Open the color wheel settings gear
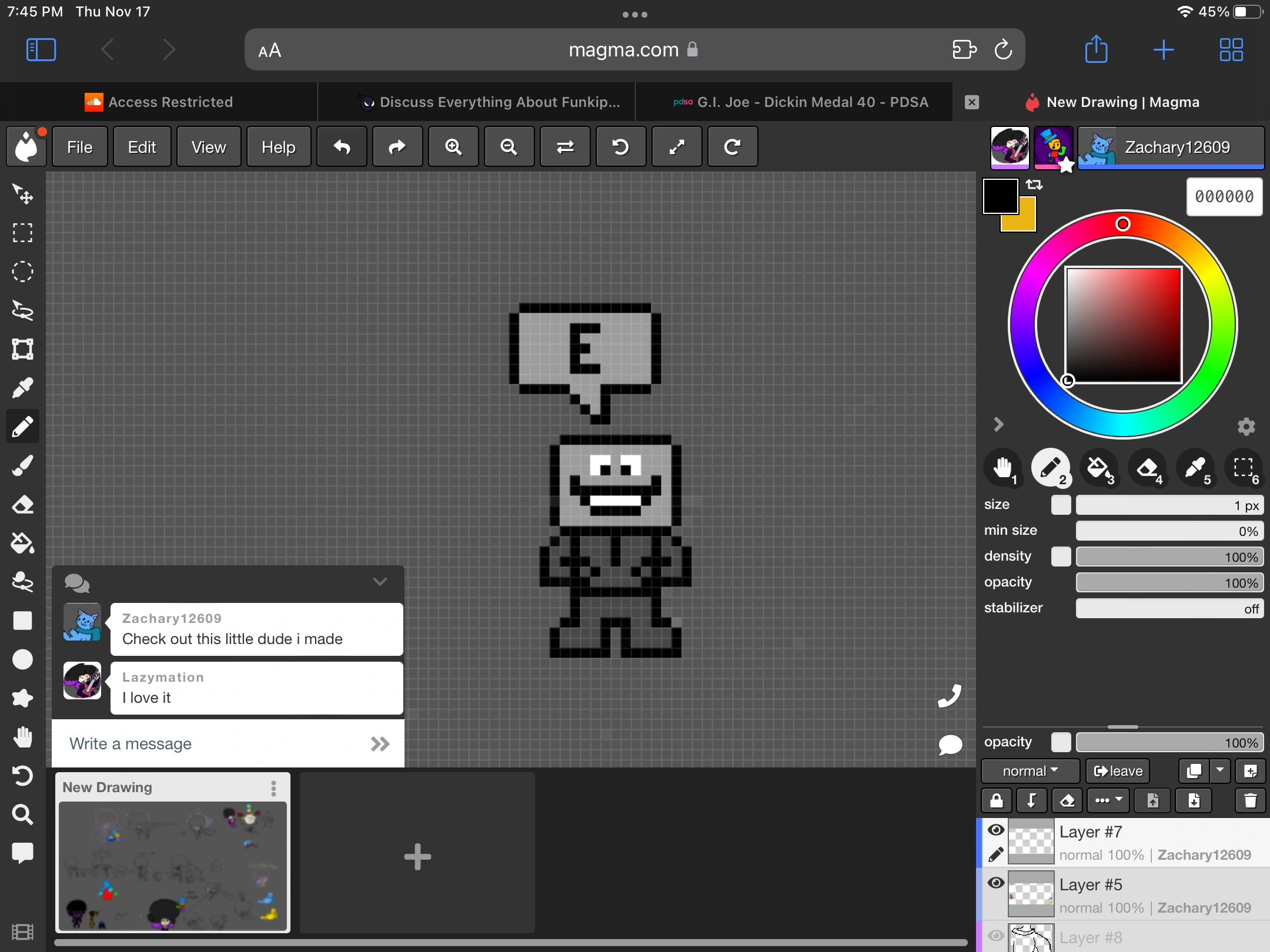Viewport: 1270px width, 952px height. (x=1246, y=427)
